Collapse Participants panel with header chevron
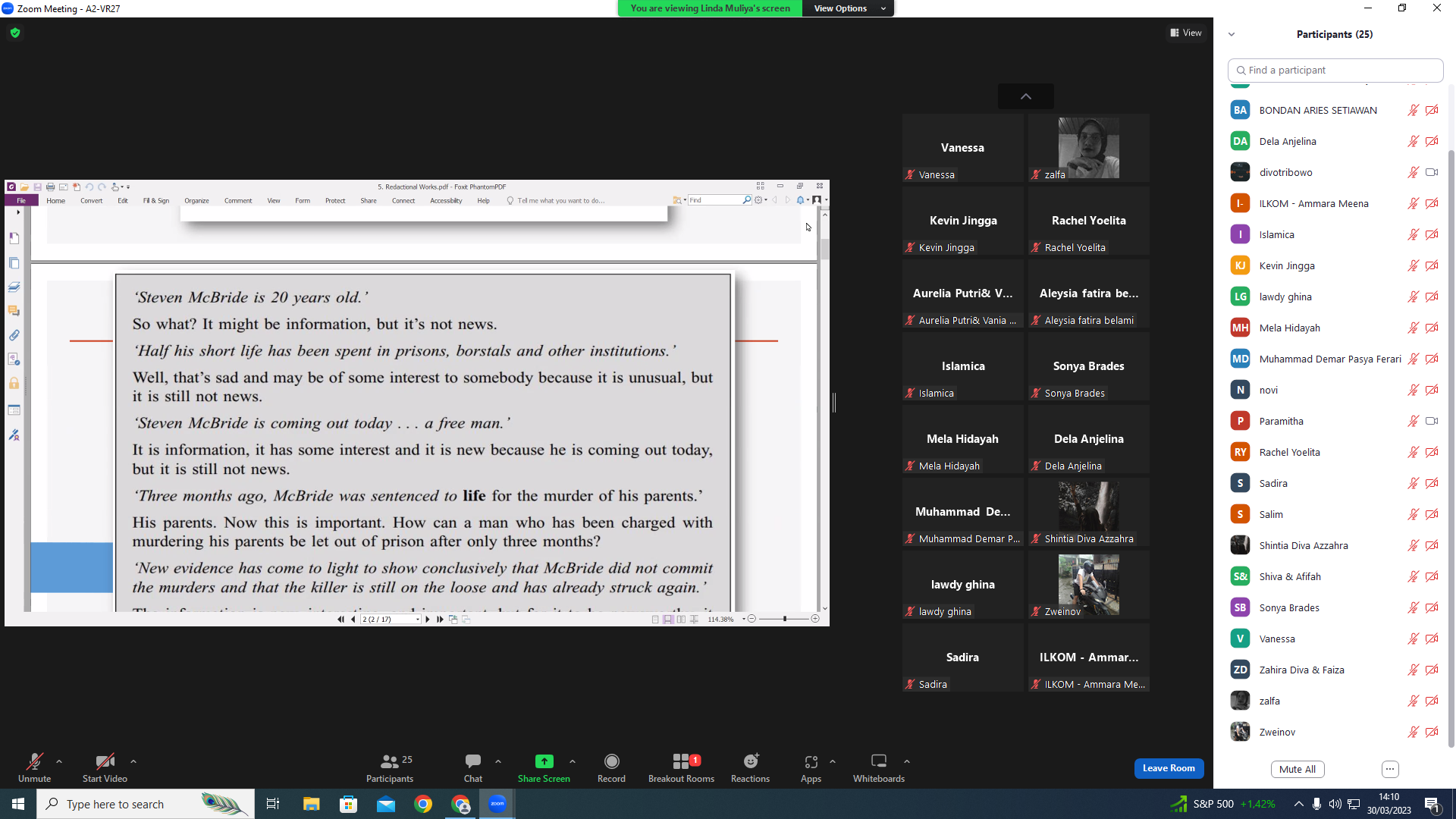The height and width of the screenshot is (819, 1456). click(1232, 34)
